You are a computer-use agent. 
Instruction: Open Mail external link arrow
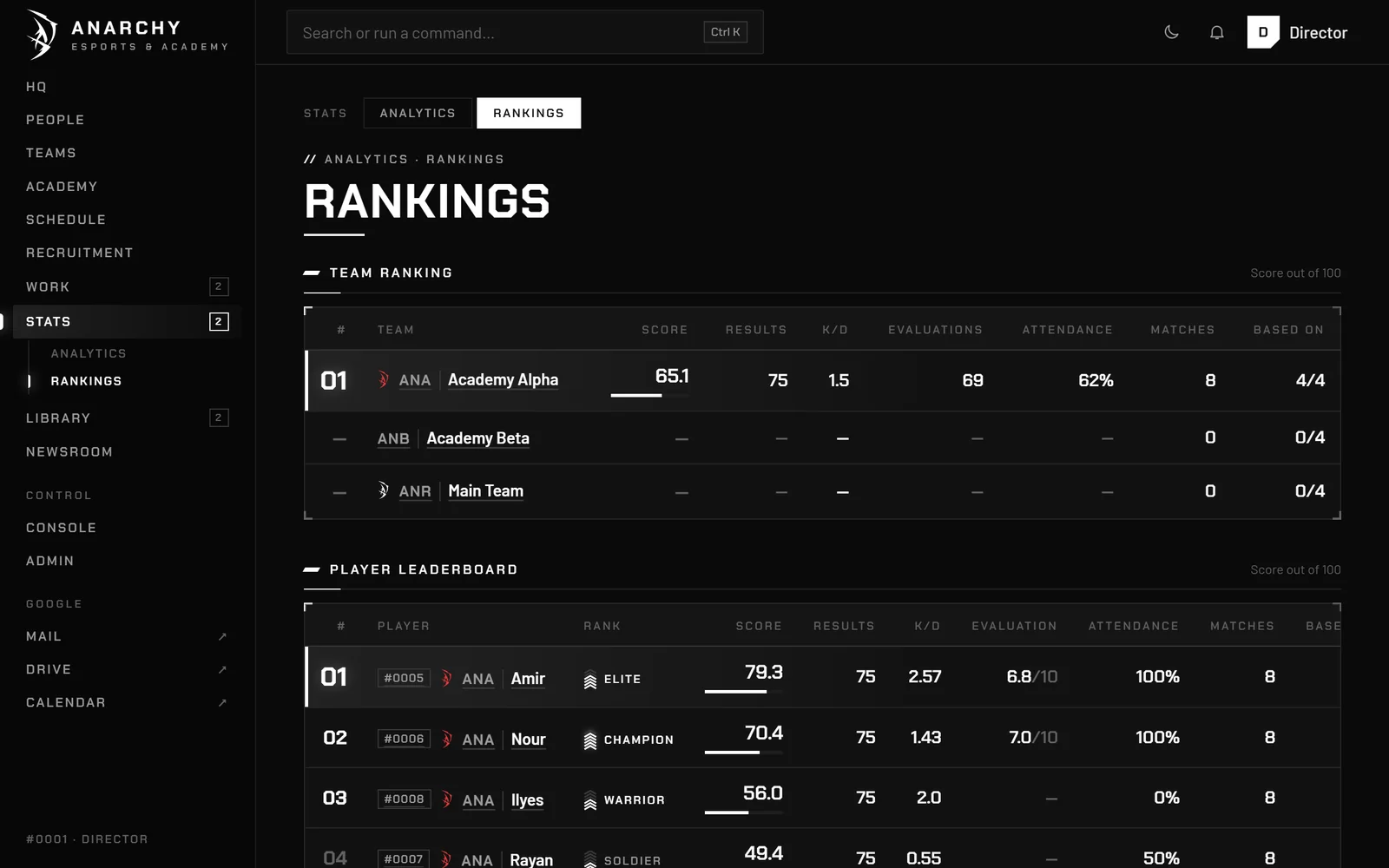222,636
